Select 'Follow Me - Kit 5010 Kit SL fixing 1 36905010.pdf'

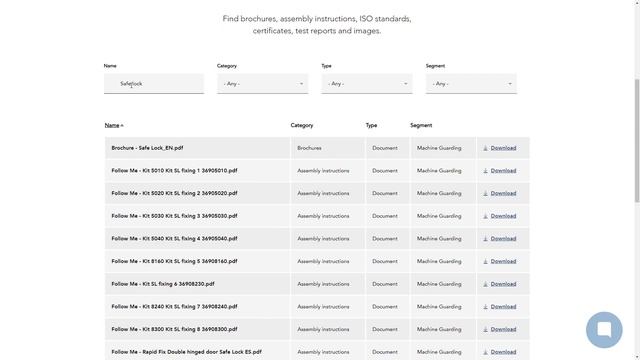174,171
